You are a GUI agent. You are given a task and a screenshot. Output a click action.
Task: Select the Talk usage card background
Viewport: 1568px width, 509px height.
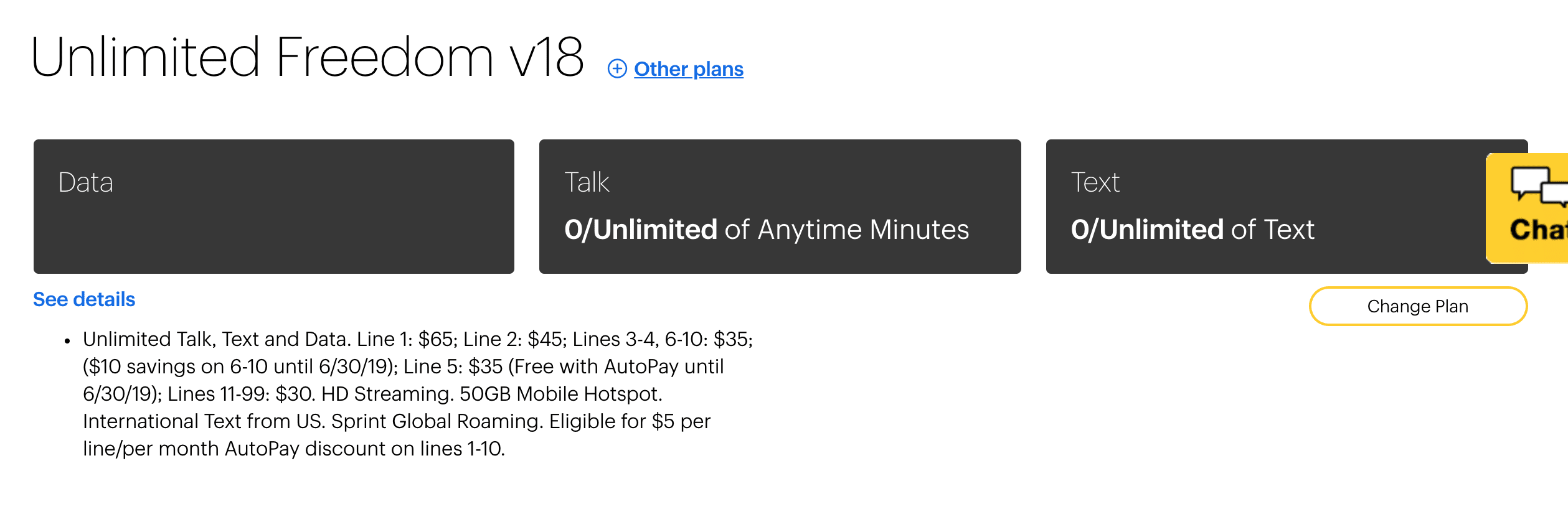780,207
